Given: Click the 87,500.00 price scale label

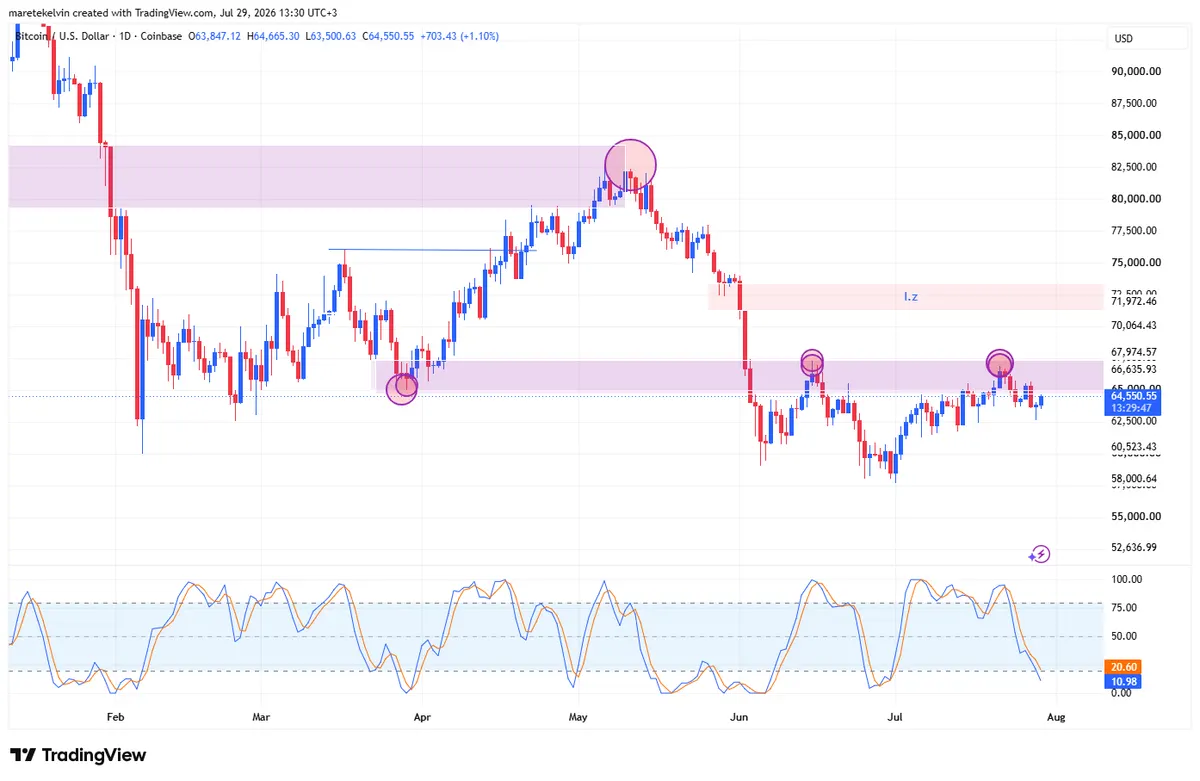Looking at the screenshot, I should click(1135, 103).
